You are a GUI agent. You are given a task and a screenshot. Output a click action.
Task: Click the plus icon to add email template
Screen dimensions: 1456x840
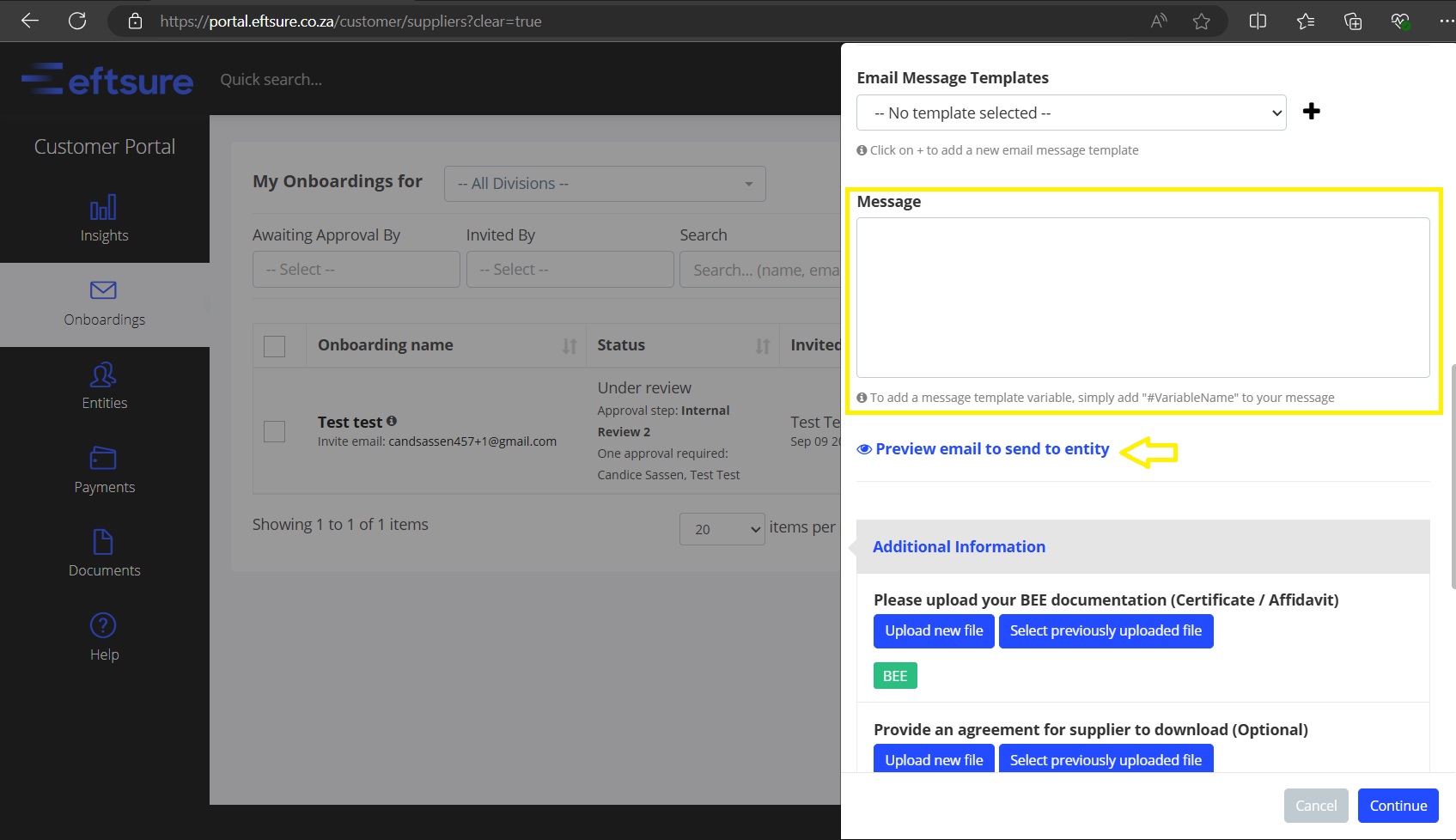coord(1311,112)
